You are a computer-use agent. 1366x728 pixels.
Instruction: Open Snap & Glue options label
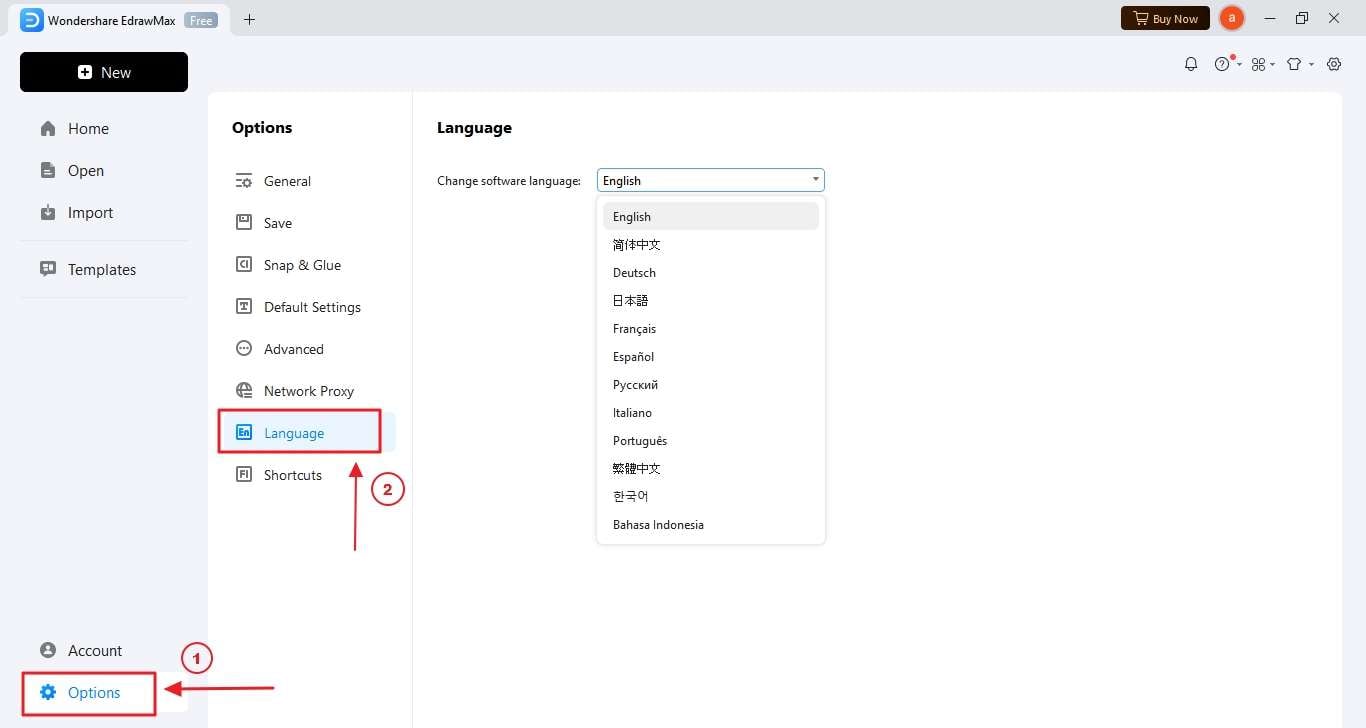coord(302,265)
